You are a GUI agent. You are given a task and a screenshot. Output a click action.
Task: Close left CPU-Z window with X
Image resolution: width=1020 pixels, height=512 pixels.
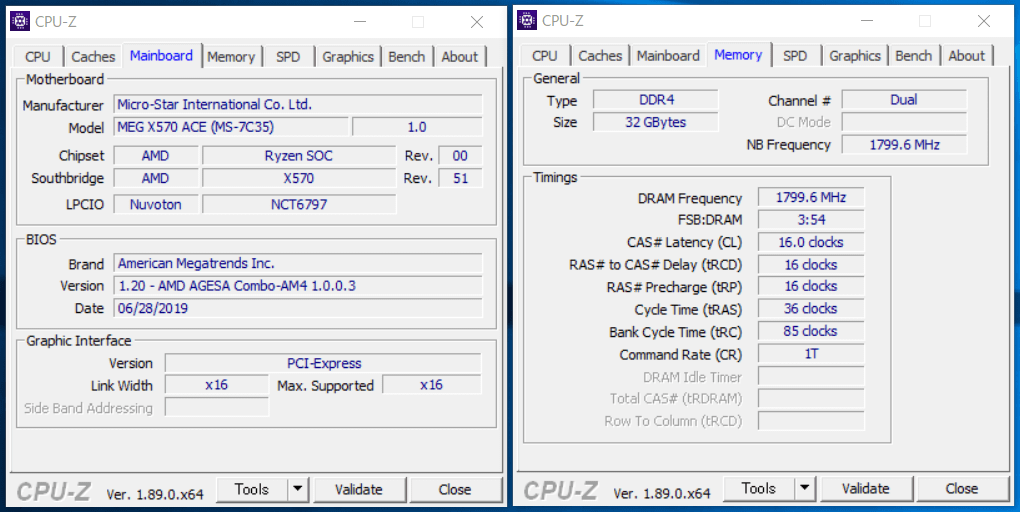coord(477,21)
